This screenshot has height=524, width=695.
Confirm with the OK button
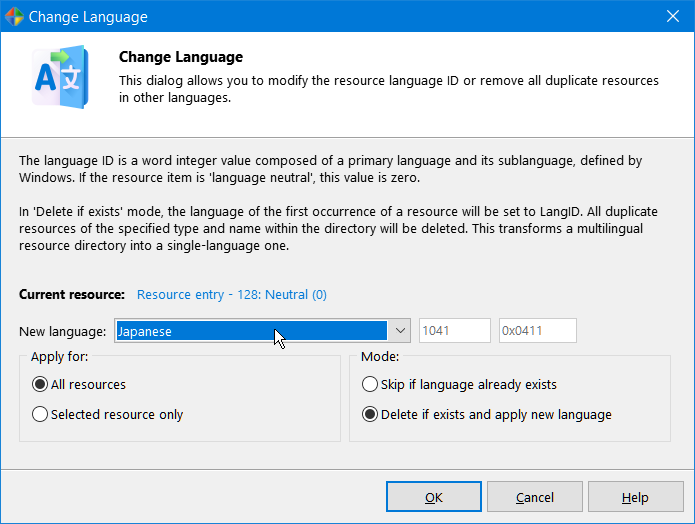[x=433, y=497]
